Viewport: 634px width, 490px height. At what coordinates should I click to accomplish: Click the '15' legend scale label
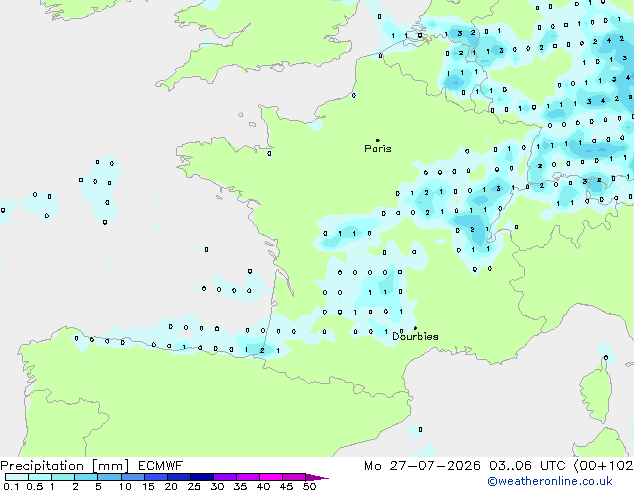(148, 486)
